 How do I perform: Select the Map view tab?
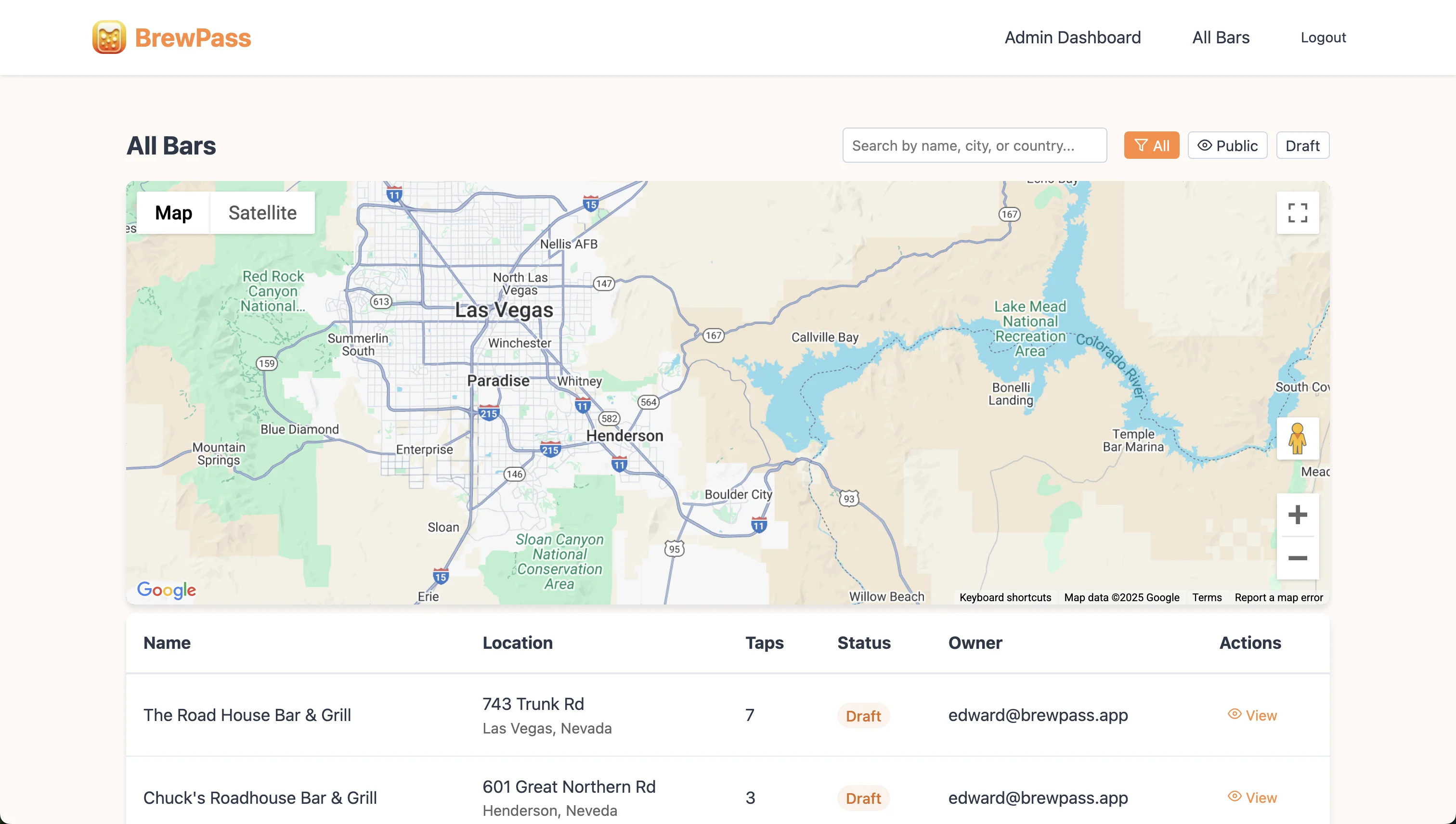click(173, 213)
